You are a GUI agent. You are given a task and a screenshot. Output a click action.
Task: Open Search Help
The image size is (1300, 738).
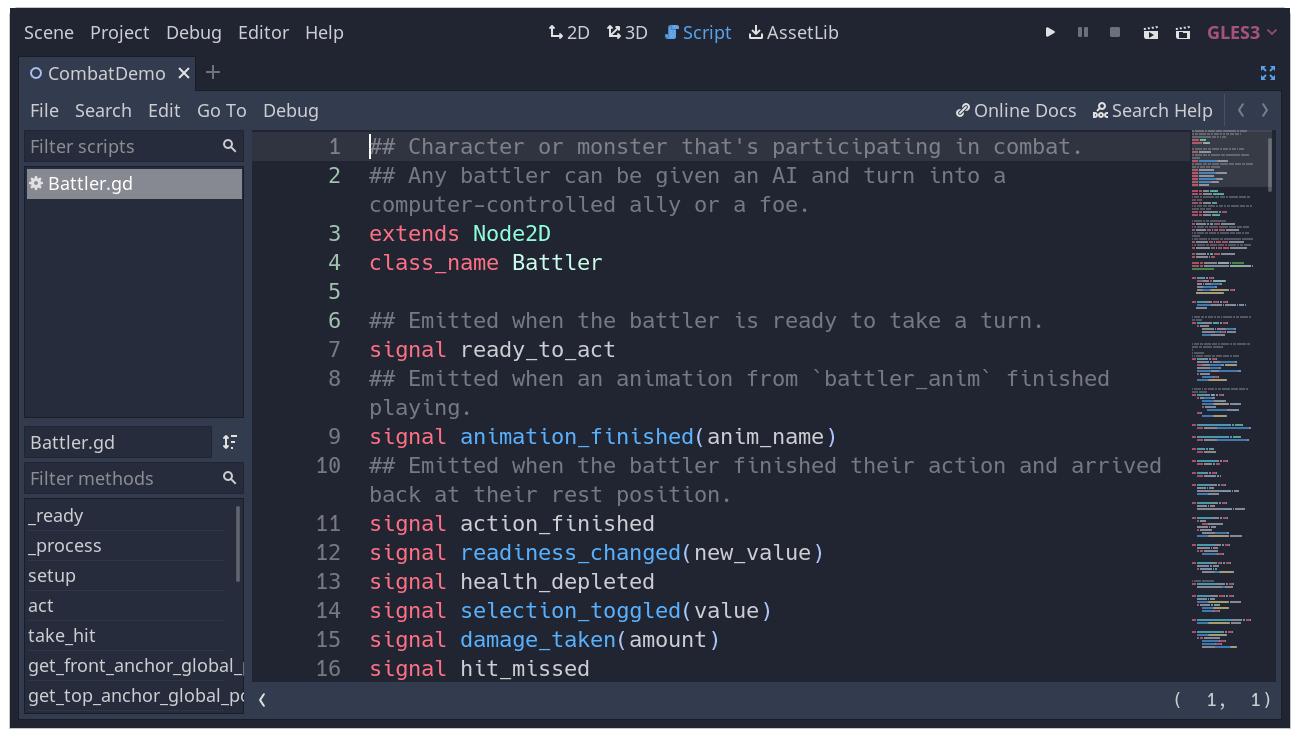pyautogui.click(x=1152, y=110)
